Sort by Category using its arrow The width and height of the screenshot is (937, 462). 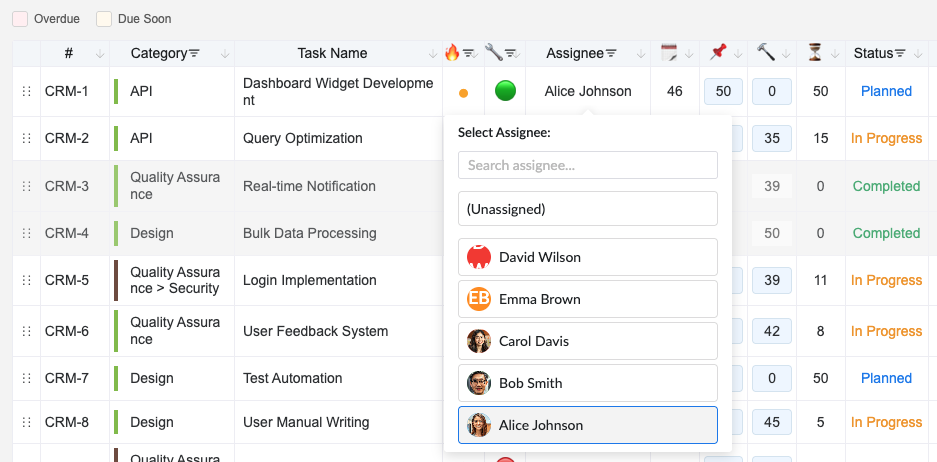click(x=225, y=54)
